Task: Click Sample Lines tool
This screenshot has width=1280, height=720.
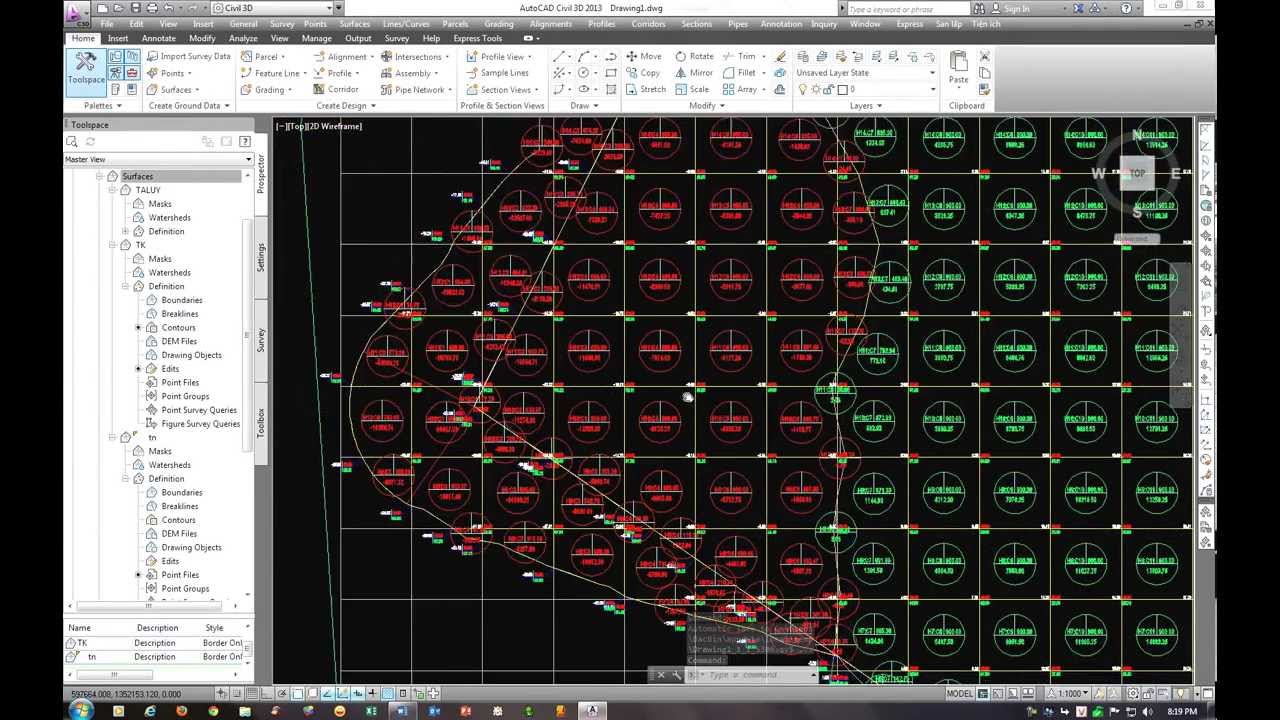Action: (497, 73)
